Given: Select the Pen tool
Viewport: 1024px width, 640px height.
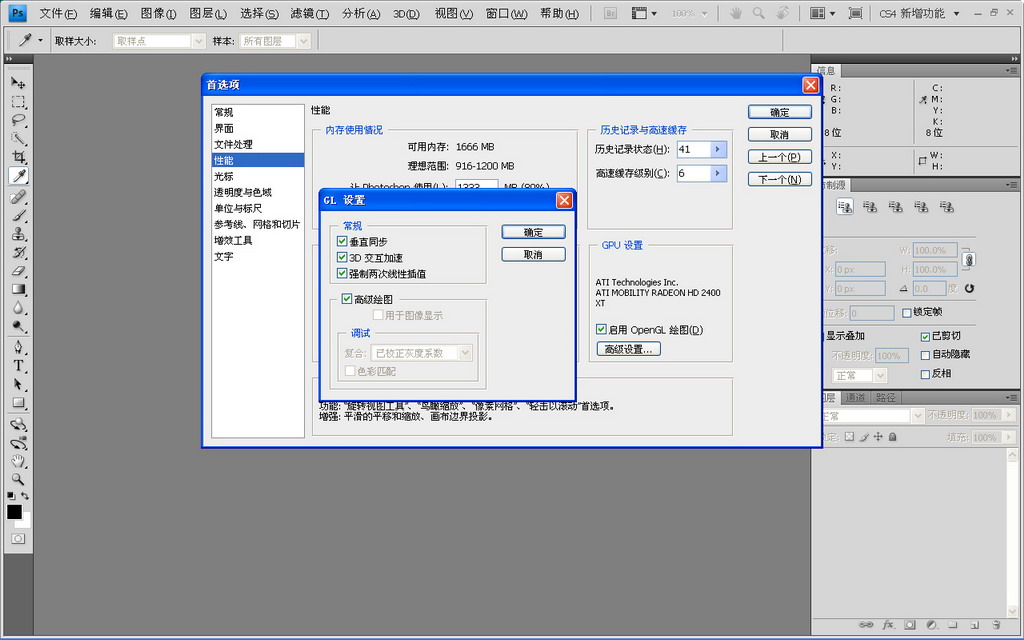Looking at the screenshot, I should tap(18, 347).
